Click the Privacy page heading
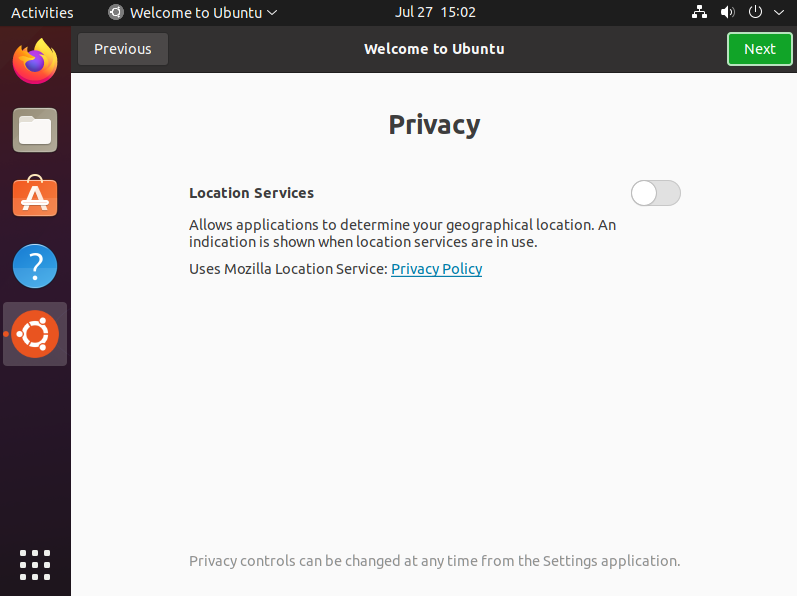The width and height of the screenshot is (797, 596). tap(434, 125)
